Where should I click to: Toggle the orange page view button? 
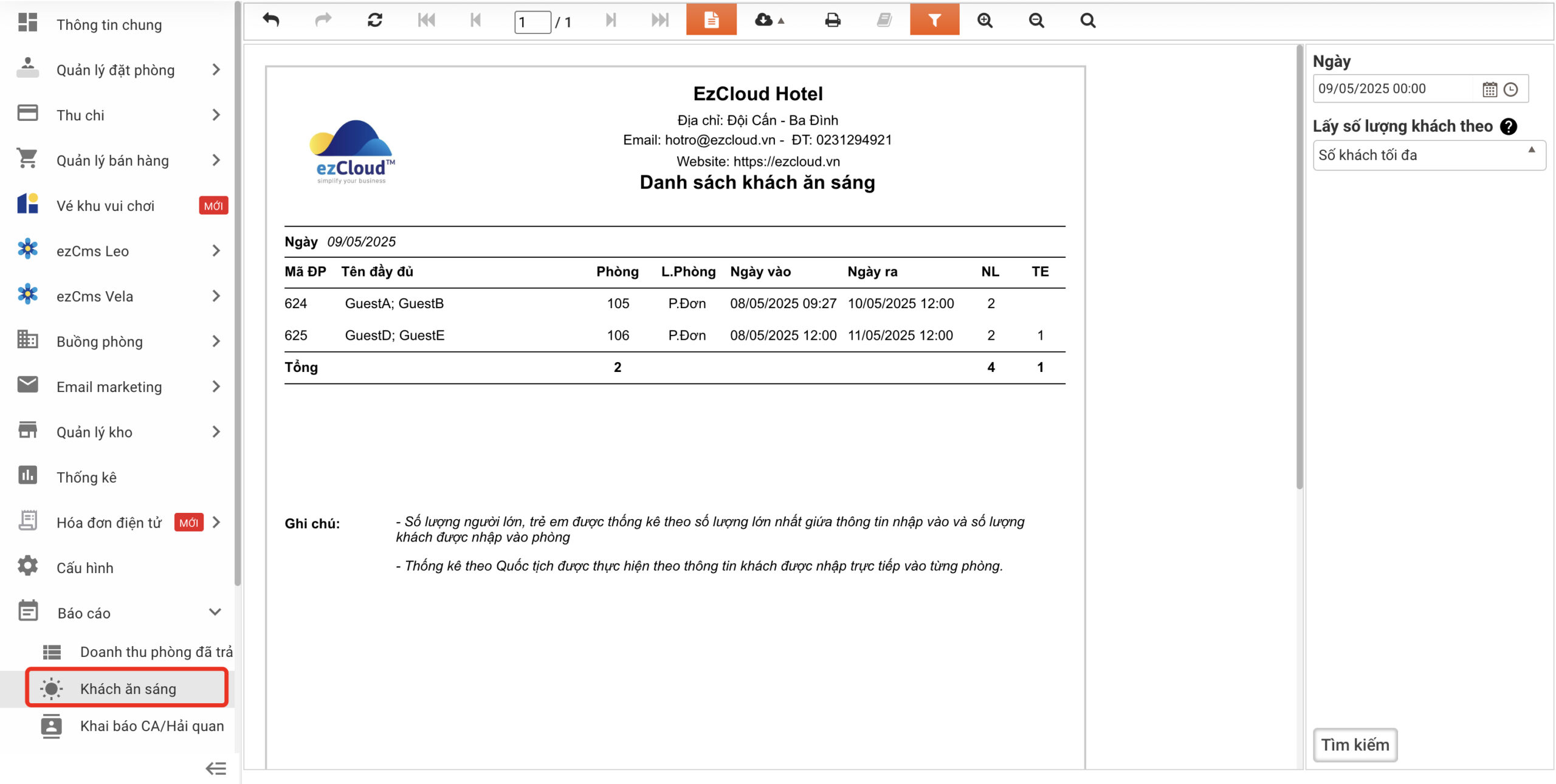click(711, 21)
